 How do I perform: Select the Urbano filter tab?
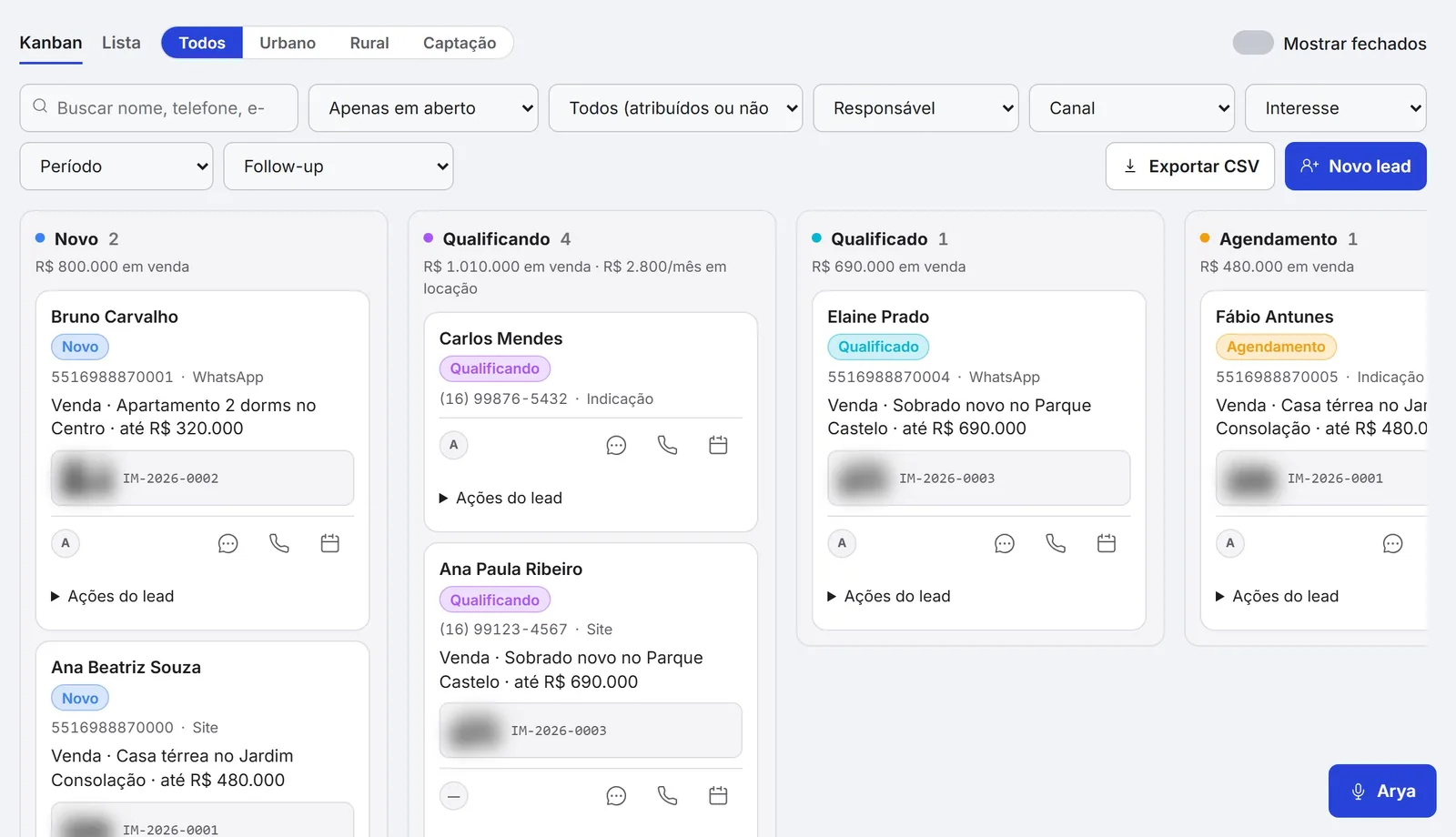coord(288,43)
